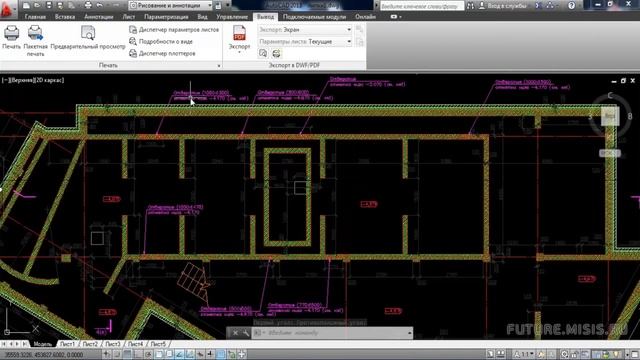Click the keyword search input field
640x360 pixels.
[x=422, y=6]
